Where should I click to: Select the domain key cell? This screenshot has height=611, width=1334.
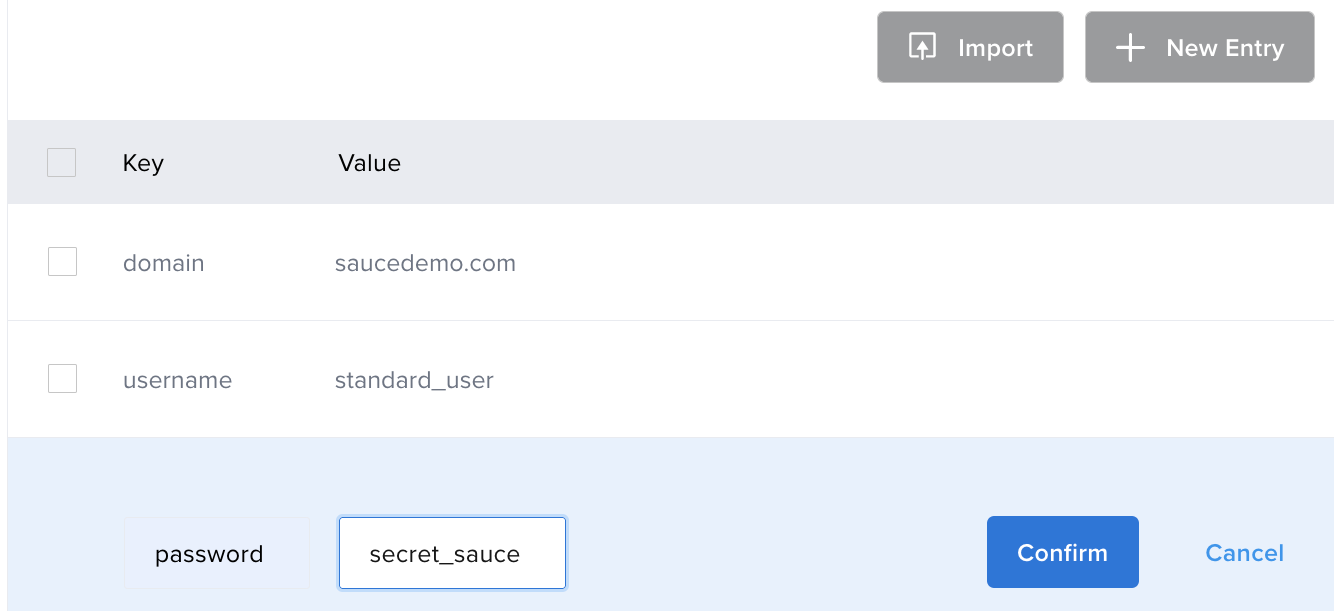(x=163, y=263)
